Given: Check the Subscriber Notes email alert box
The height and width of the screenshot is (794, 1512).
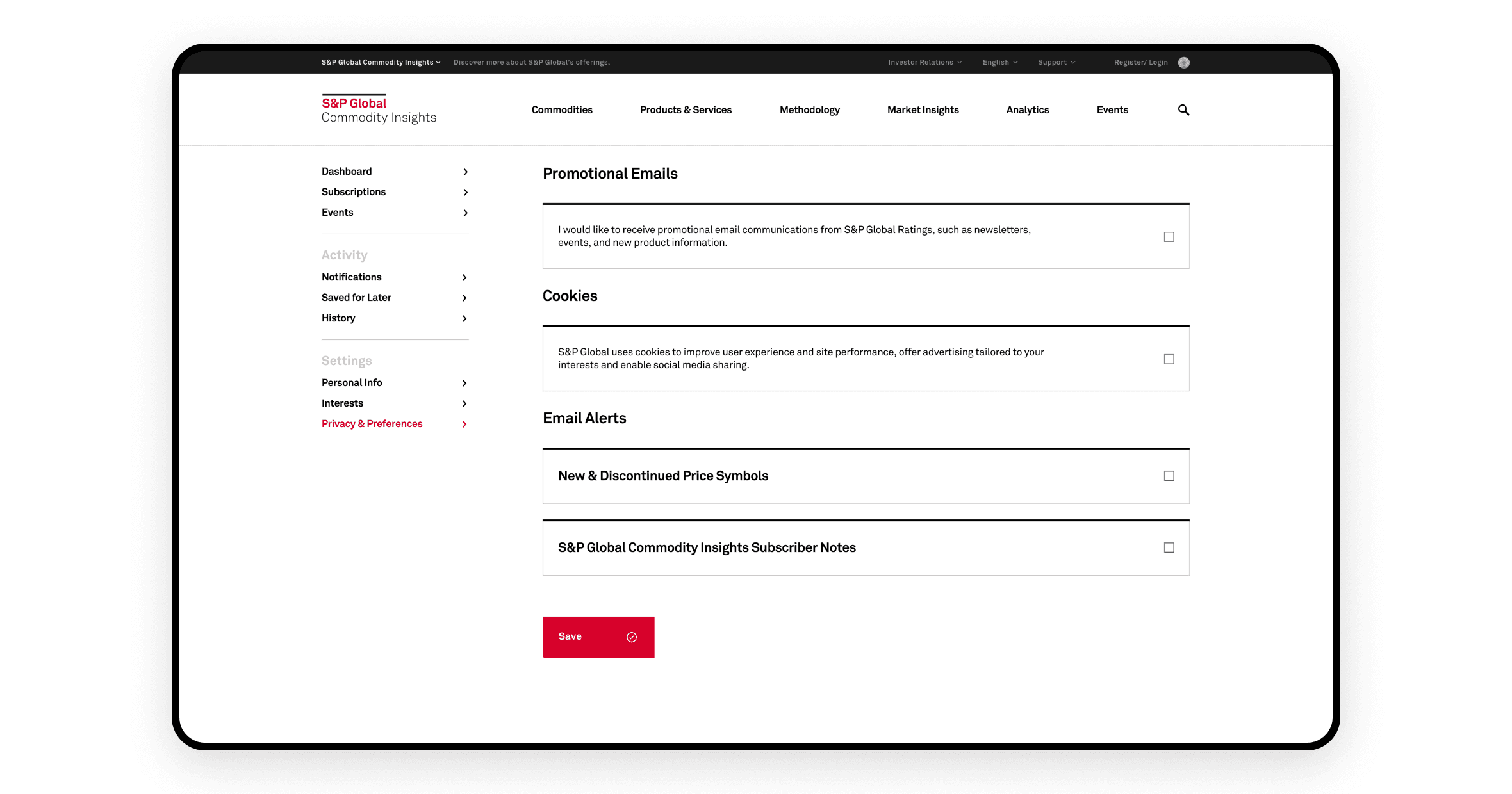Looking at the screenshot, I should (x=1169, y=547).
